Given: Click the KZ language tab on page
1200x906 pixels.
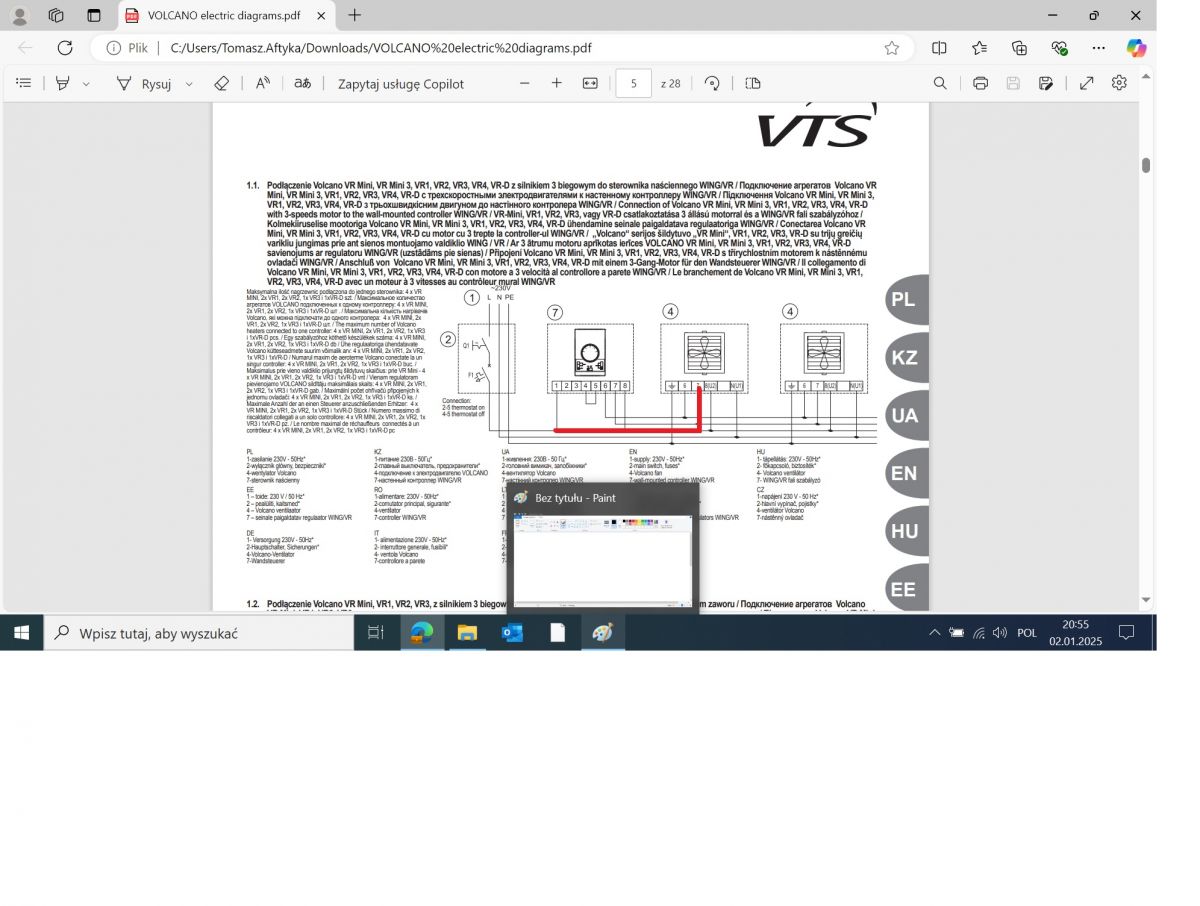Looking at the screenshot, I should (x=906, y=358).
